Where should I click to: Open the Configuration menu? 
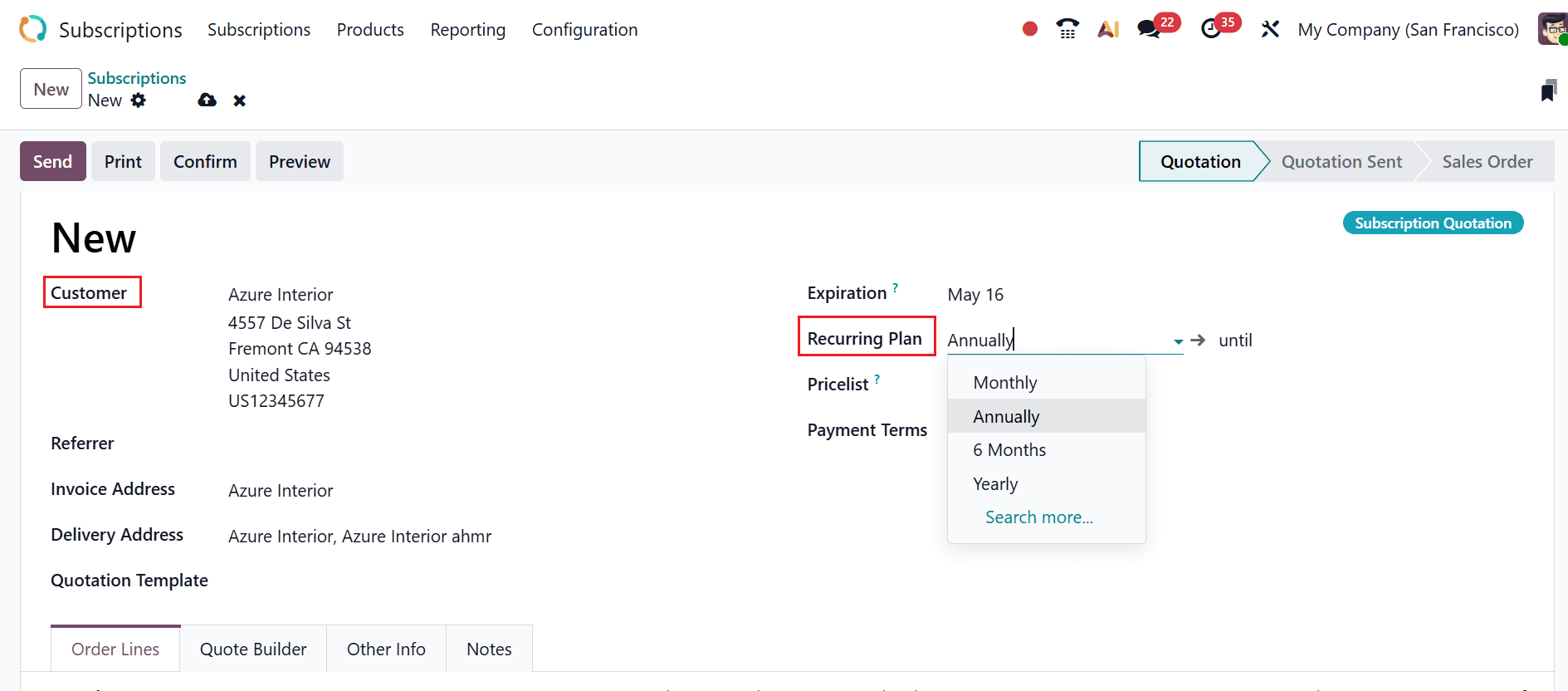coord(585,30)
